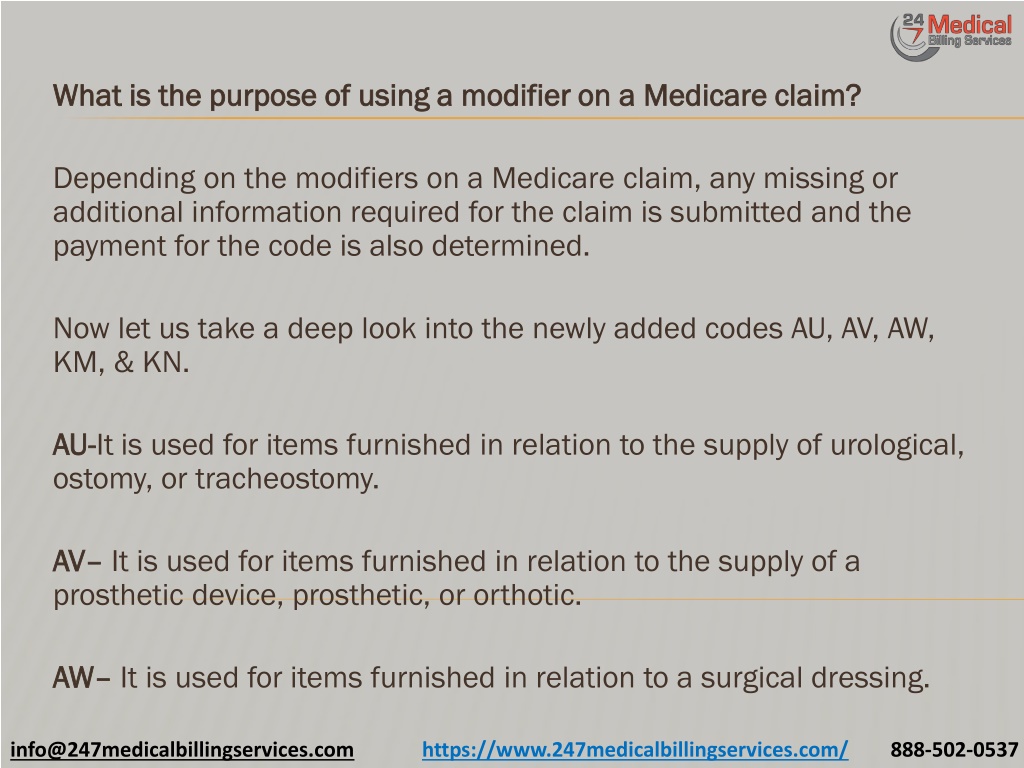Image resolution: width=1024 pixels, height=768 pixels.
Task: Click the paragraph starting 'Depending on the modifiers'
Action: [x=481, y=212]
